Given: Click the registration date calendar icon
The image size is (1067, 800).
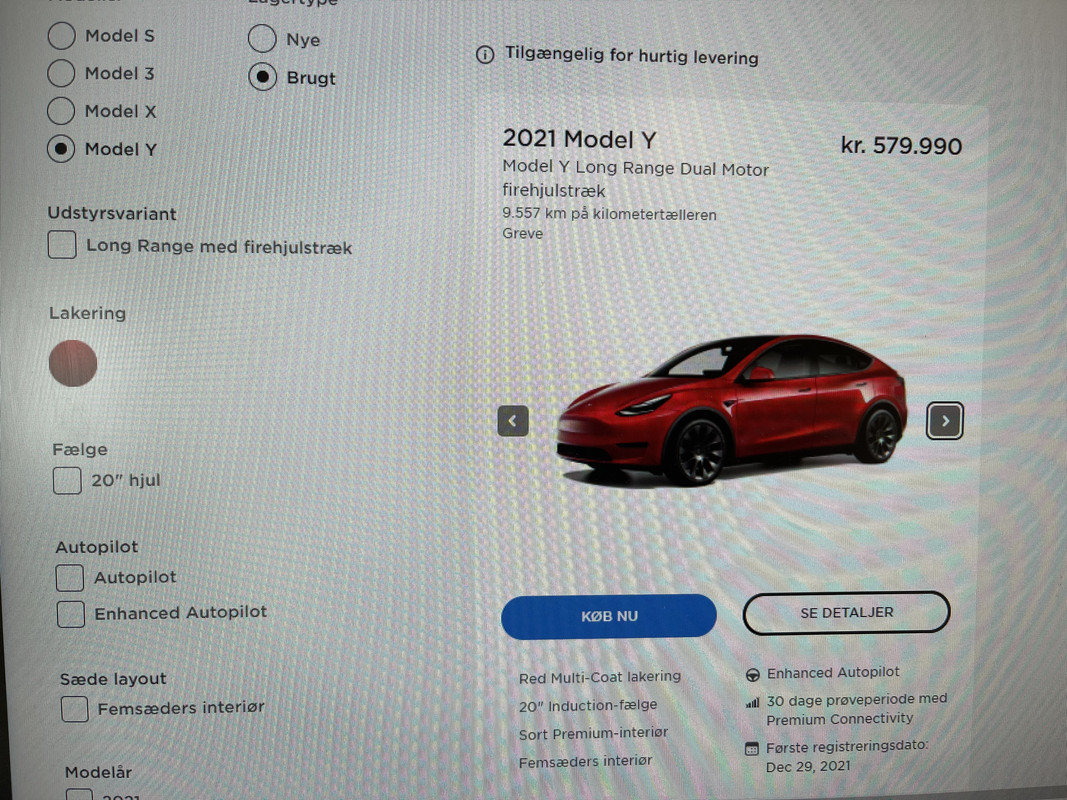Looking at the screenshot, I should coord(751,749).
